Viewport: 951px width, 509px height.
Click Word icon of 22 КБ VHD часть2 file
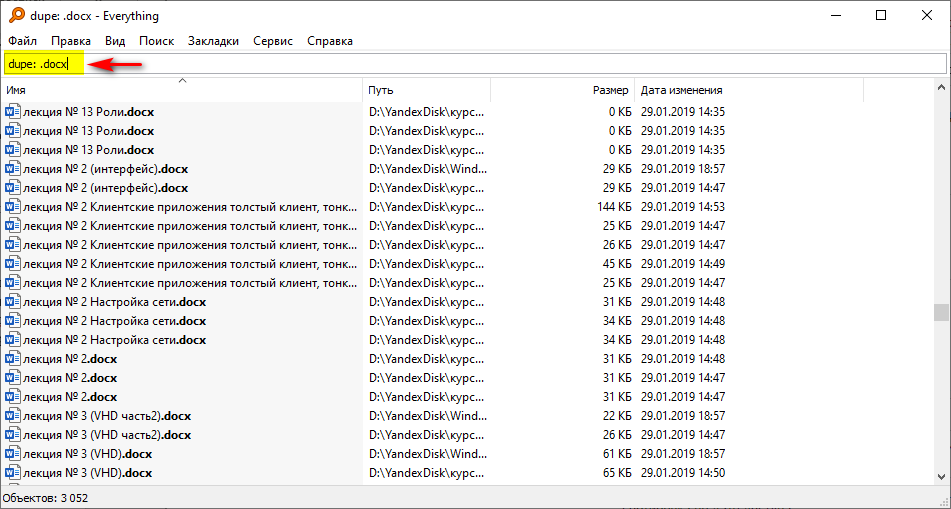12,416
